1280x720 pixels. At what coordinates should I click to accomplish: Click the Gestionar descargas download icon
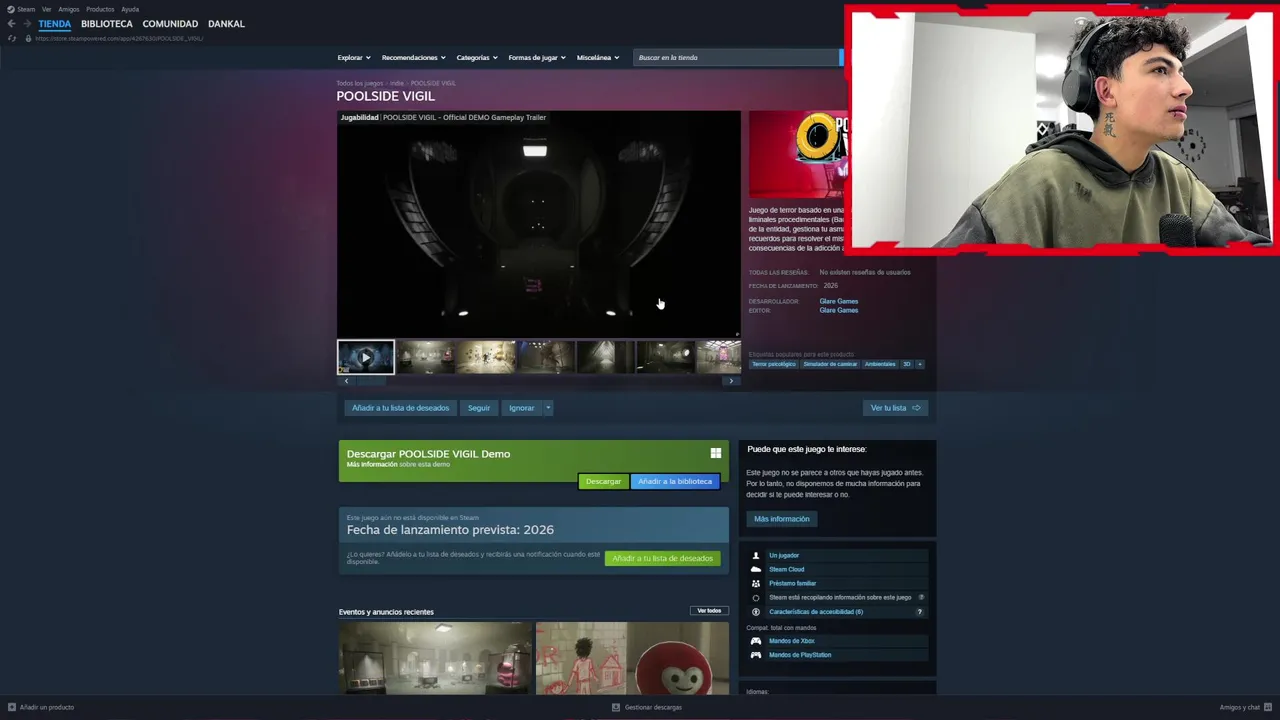click(616, 707)
